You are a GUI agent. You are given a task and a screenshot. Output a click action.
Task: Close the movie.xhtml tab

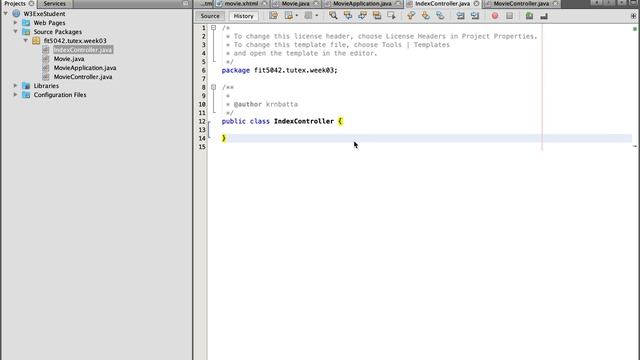(x=264, y=3)
